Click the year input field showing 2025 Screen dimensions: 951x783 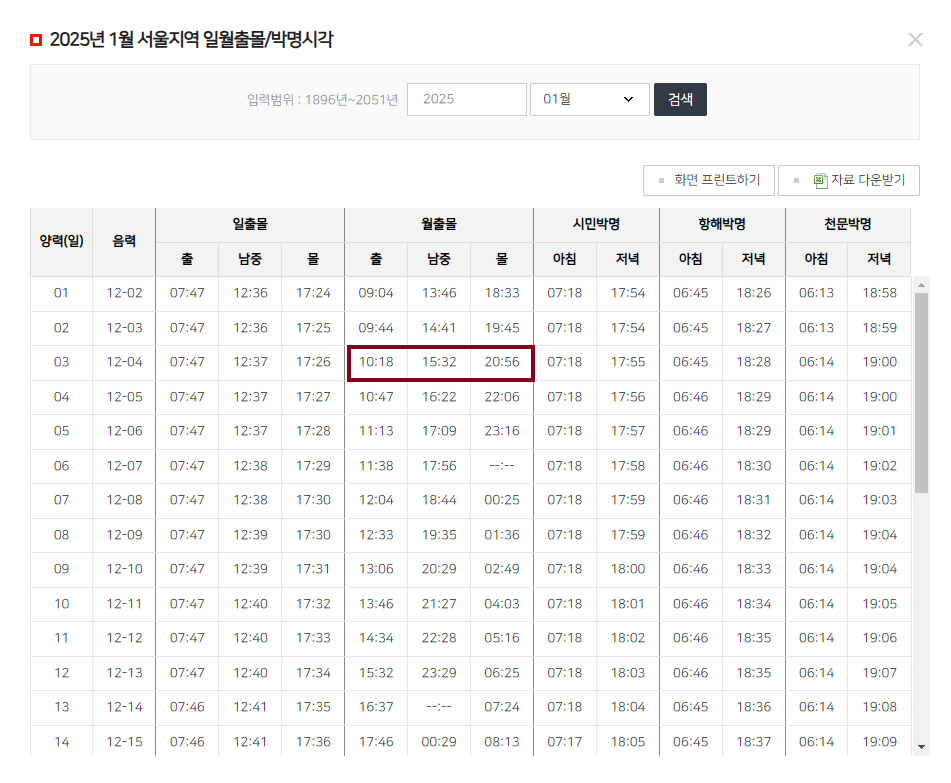(466, 99)
